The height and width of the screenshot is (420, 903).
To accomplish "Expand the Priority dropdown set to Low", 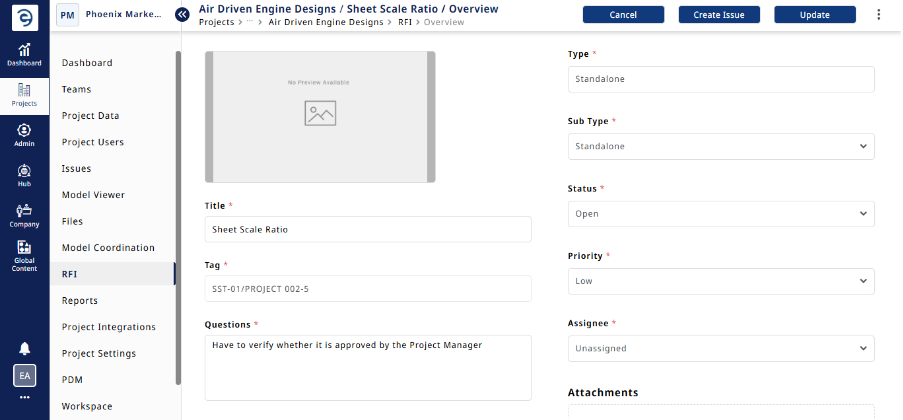I will coord(720,281).
